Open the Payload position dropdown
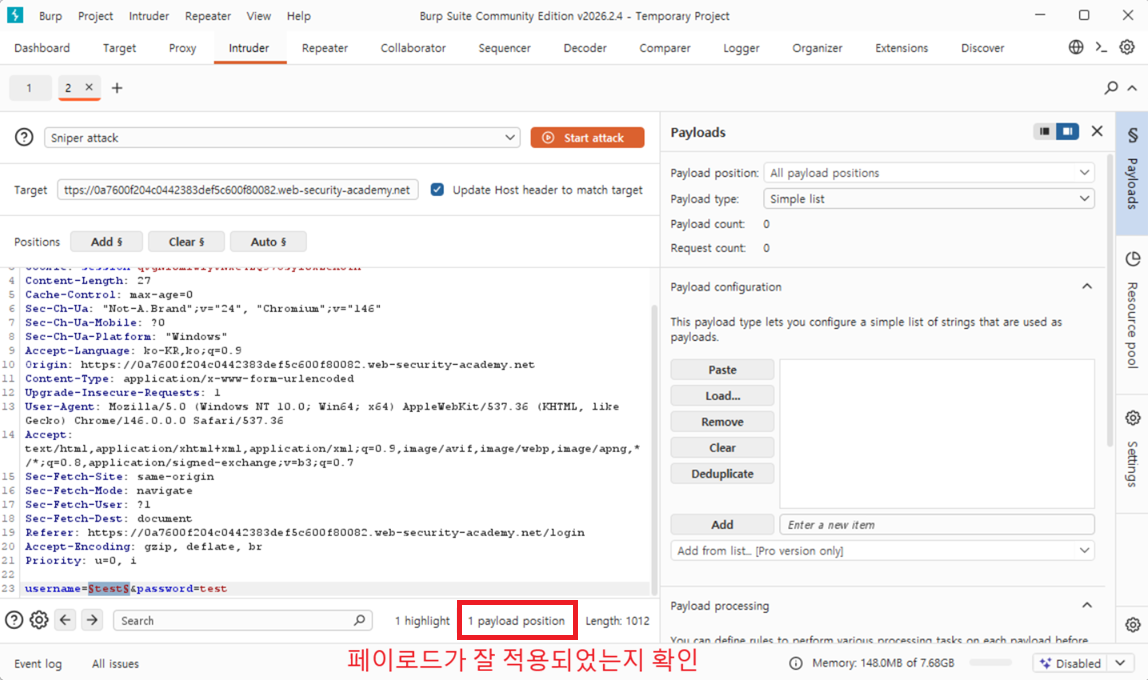 point(928,173)
